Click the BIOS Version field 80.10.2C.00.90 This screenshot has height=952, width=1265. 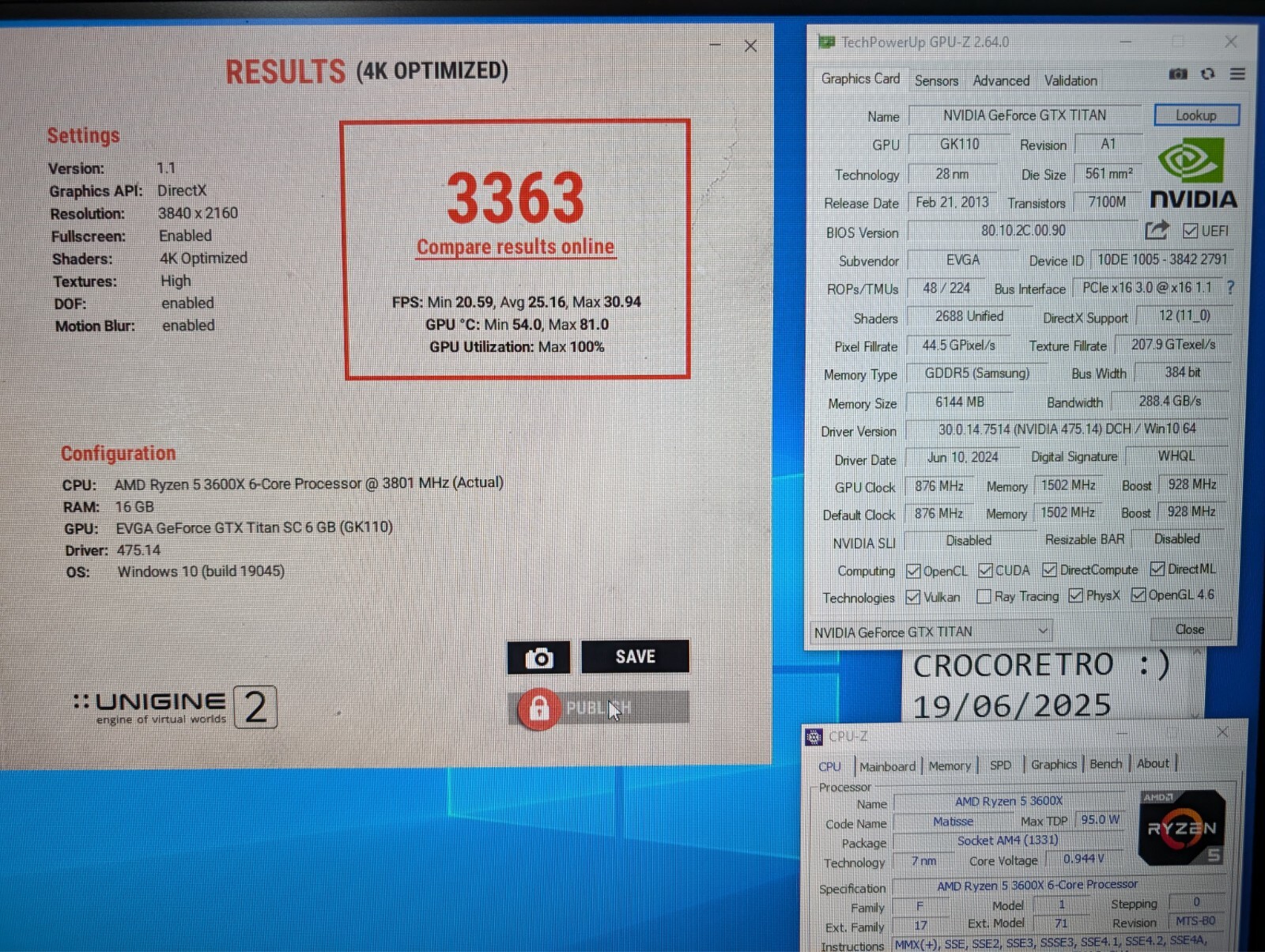(1023, 230)
